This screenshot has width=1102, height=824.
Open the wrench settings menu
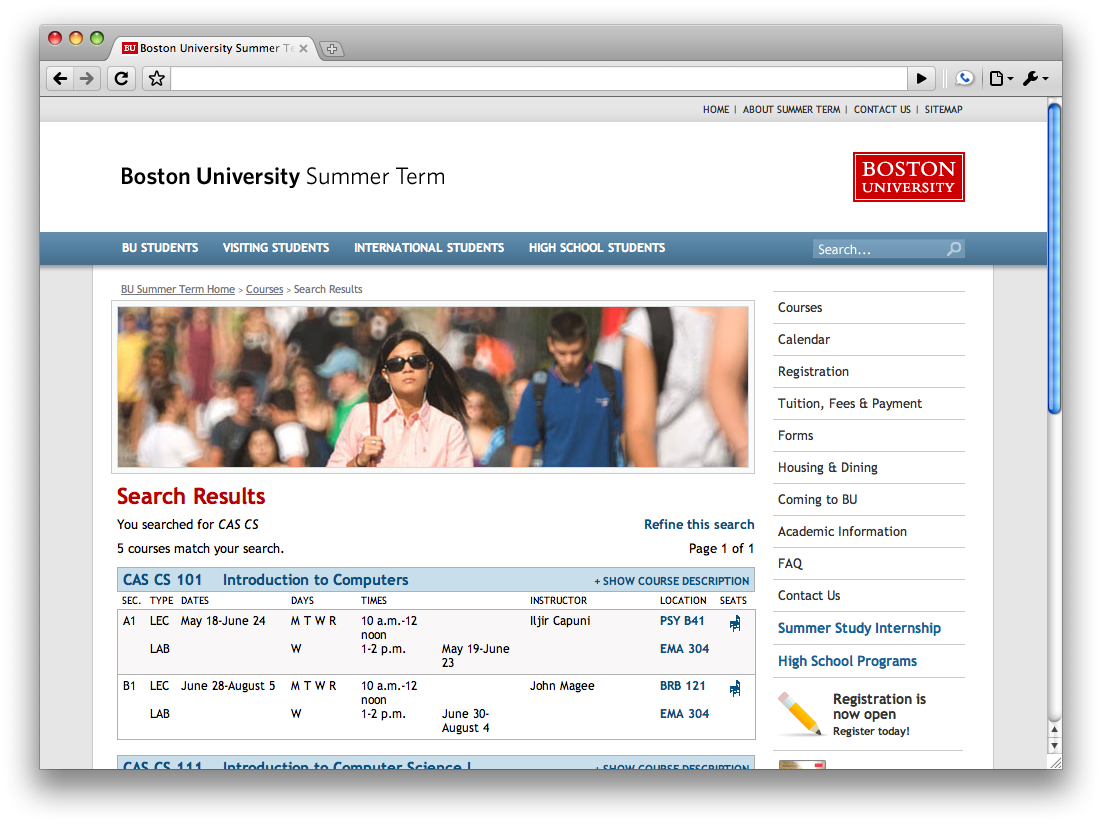click(1035, 78)
